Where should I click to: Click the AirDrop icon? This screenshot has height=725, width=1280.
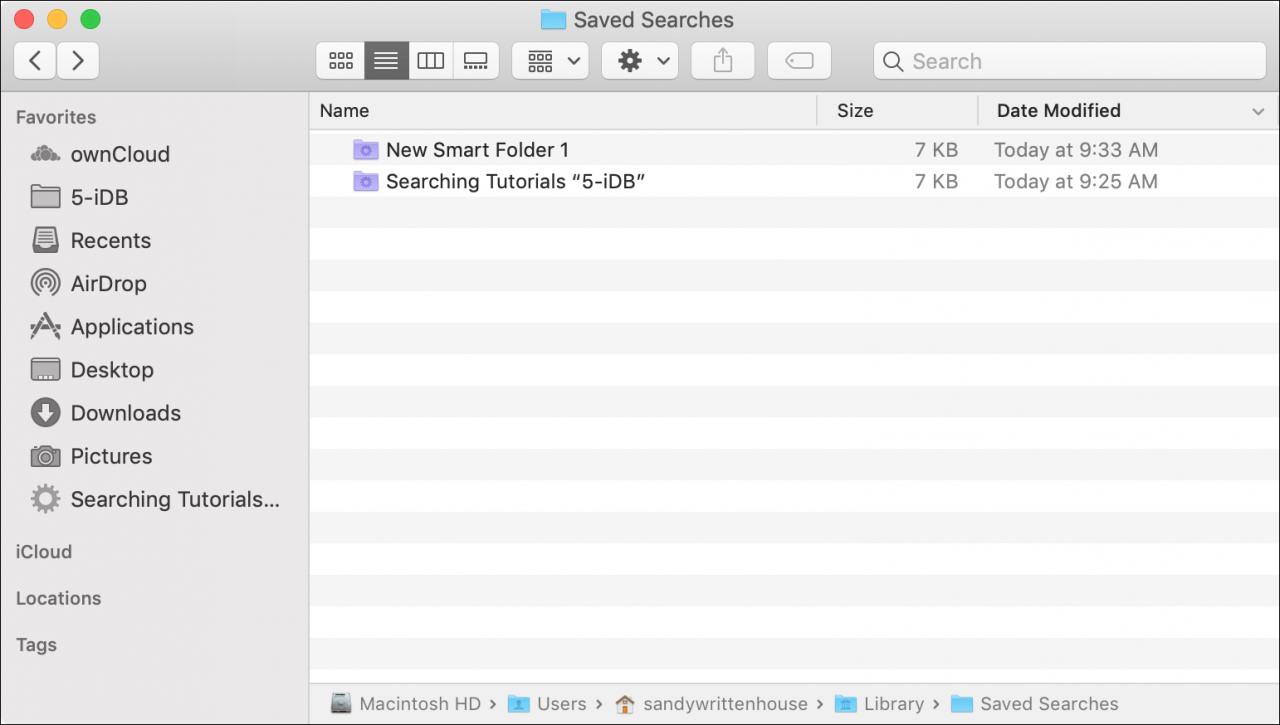click(x=45, y=283)
